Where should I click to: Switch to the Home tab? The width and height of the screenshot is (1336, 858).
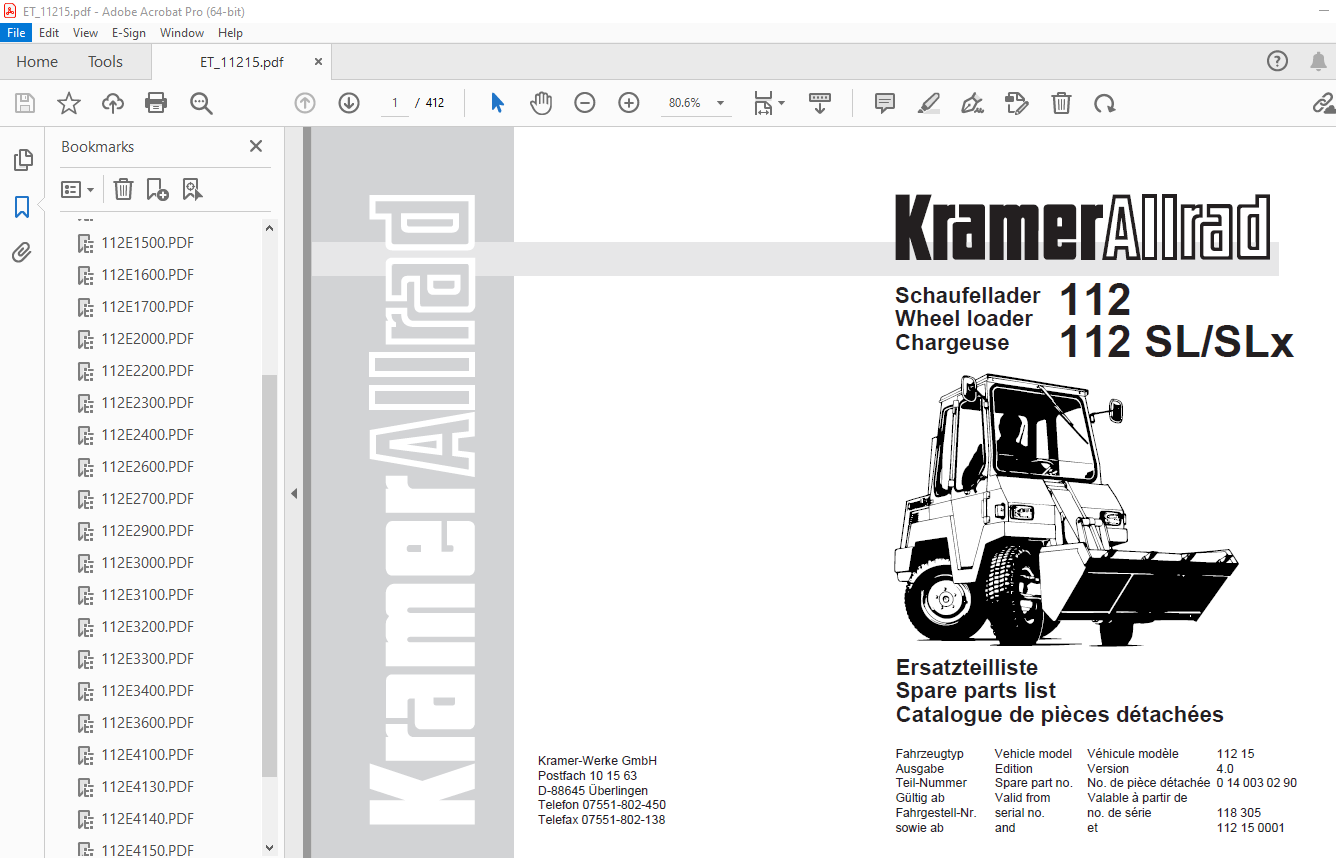pyautogui.click(x=37, y=62)
